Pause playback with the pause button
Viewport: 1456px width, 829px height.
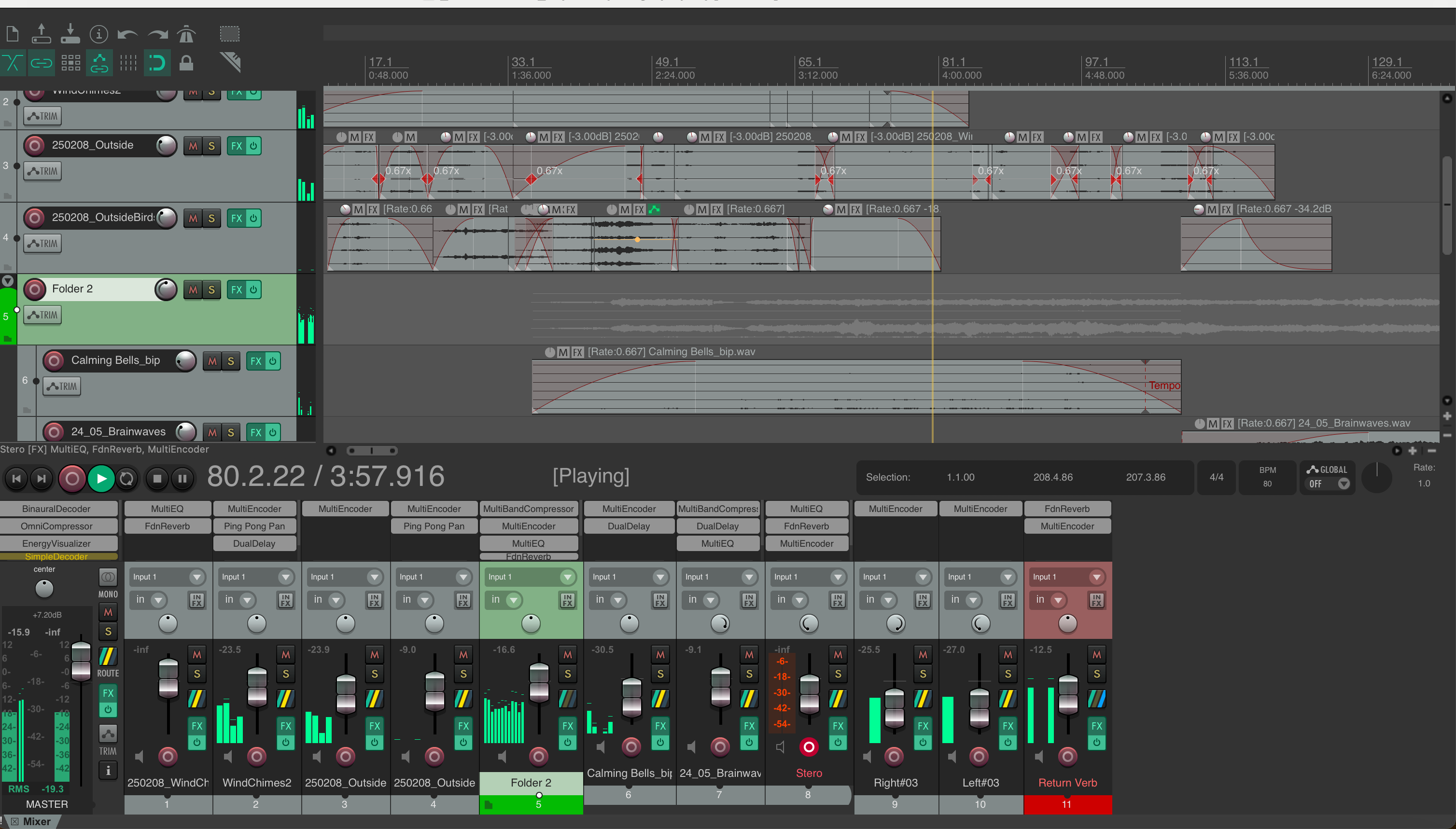coord(182,478)
